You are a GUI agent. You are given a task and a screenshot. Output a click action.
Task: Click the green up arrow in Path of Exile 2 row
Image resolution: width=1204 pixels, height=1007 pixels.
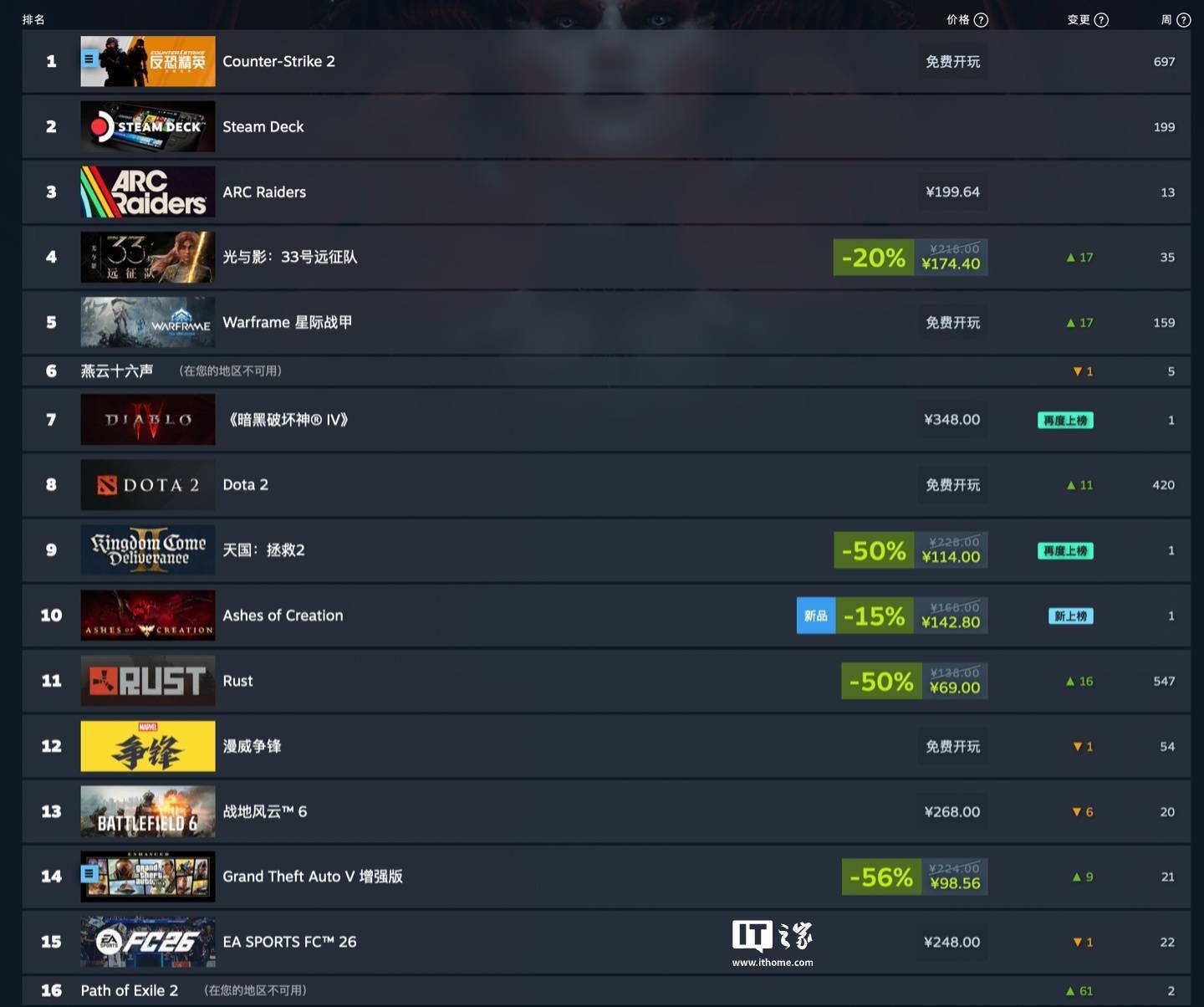point(1070,991)
